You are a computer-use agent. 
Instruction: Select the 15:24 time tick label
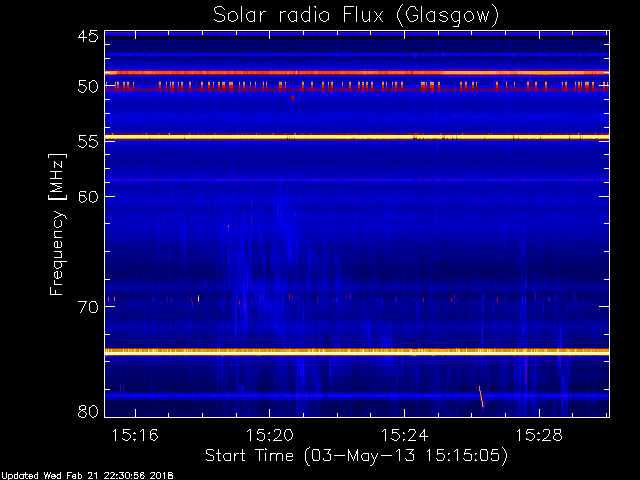tap(404, 435)
